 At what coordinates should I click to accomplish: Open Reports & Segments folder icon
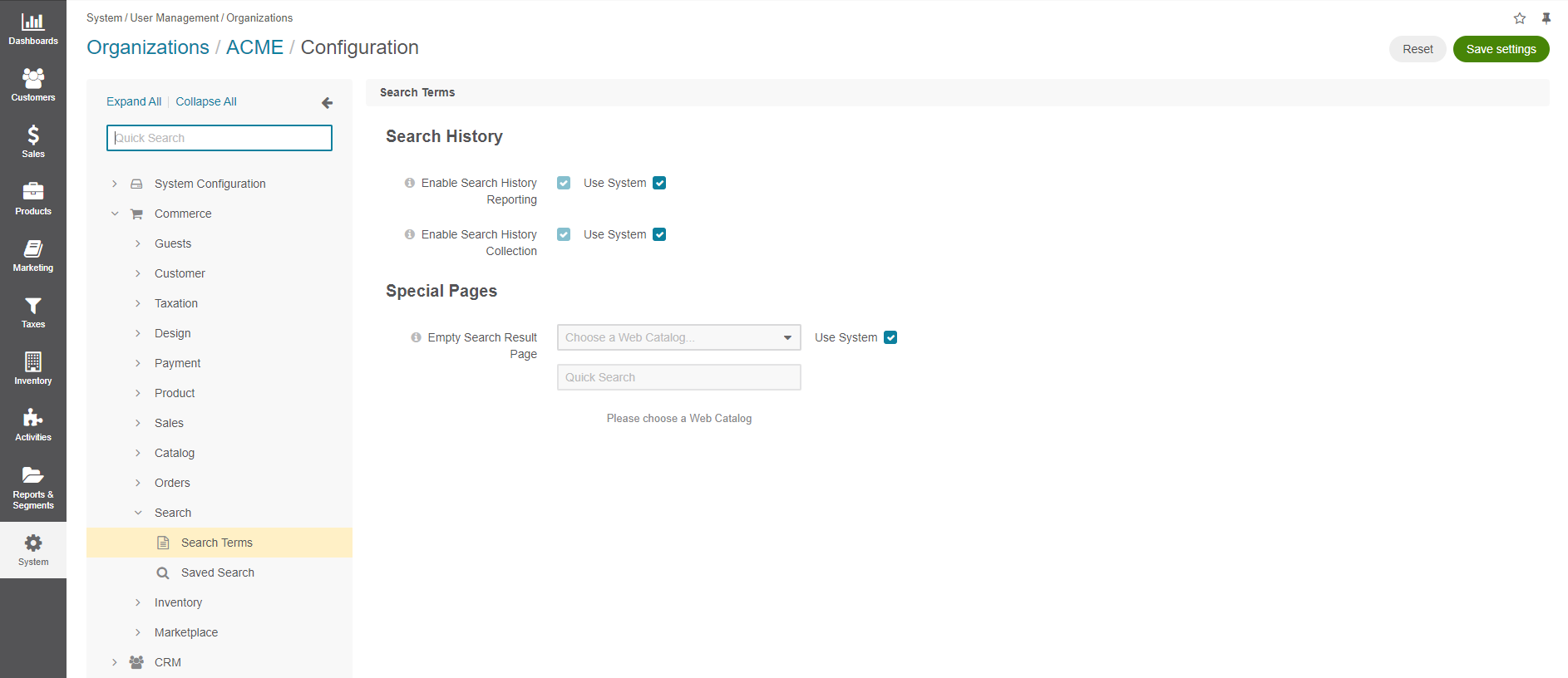33,475
